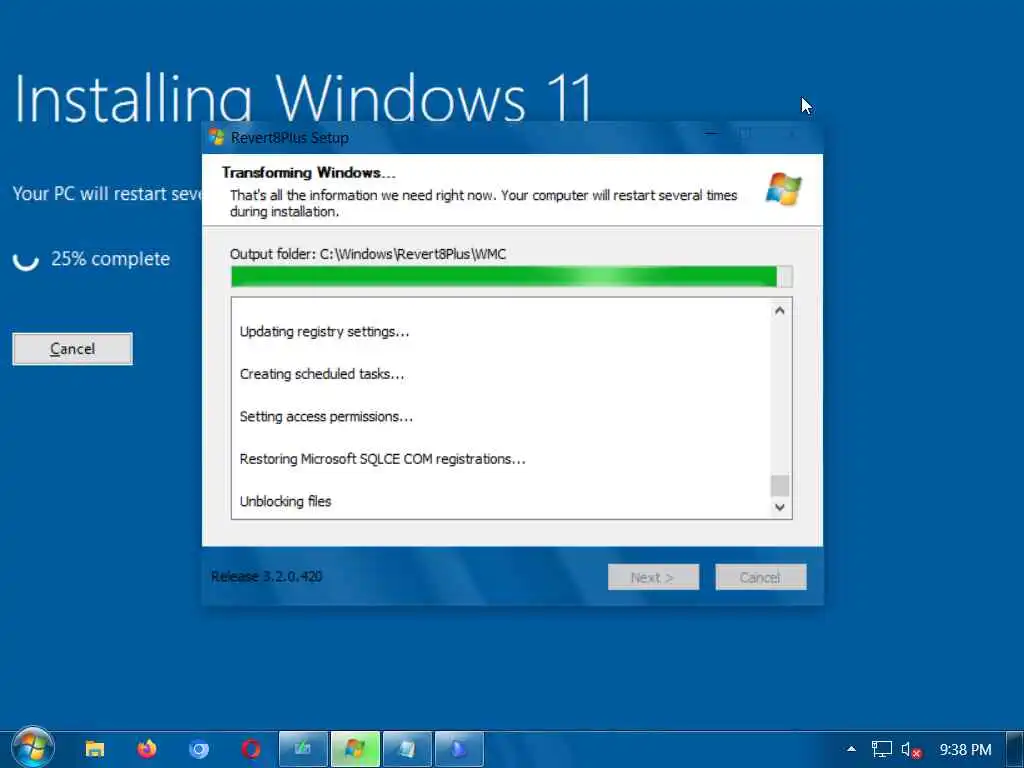Select the 'Unblocking files' log line
Image resolution: width=1024 pixels, height=768 pixels.
pyautogui.click(x=285, y=502)
